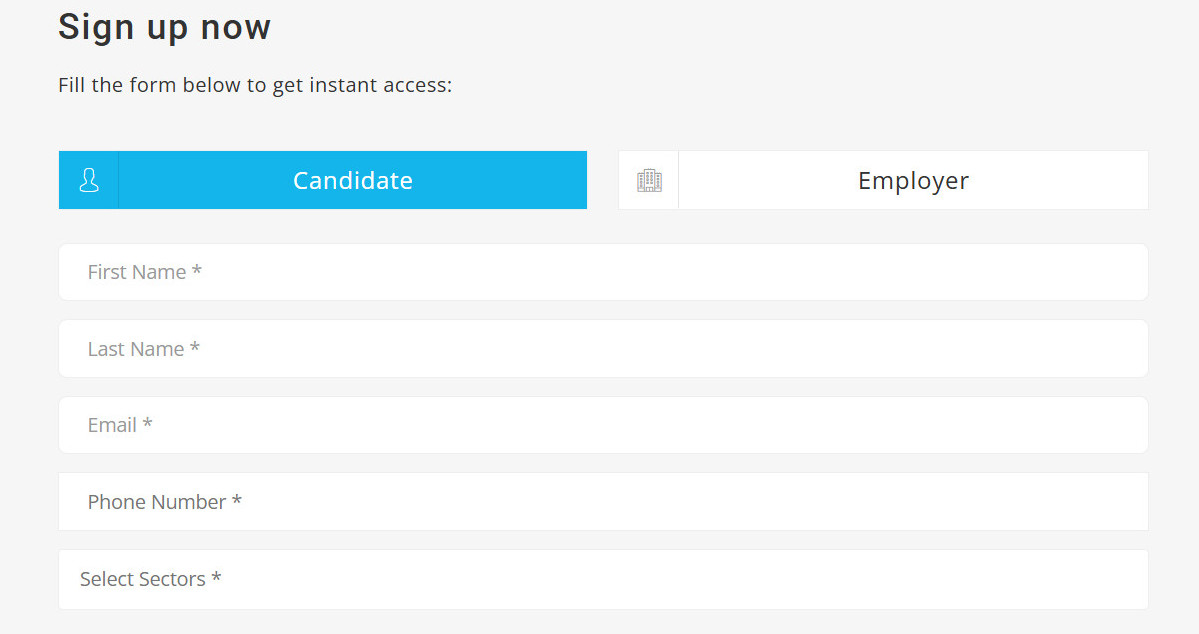
Task: Switch to the Employer sign-up tab
Action: [x=883, y=180]
